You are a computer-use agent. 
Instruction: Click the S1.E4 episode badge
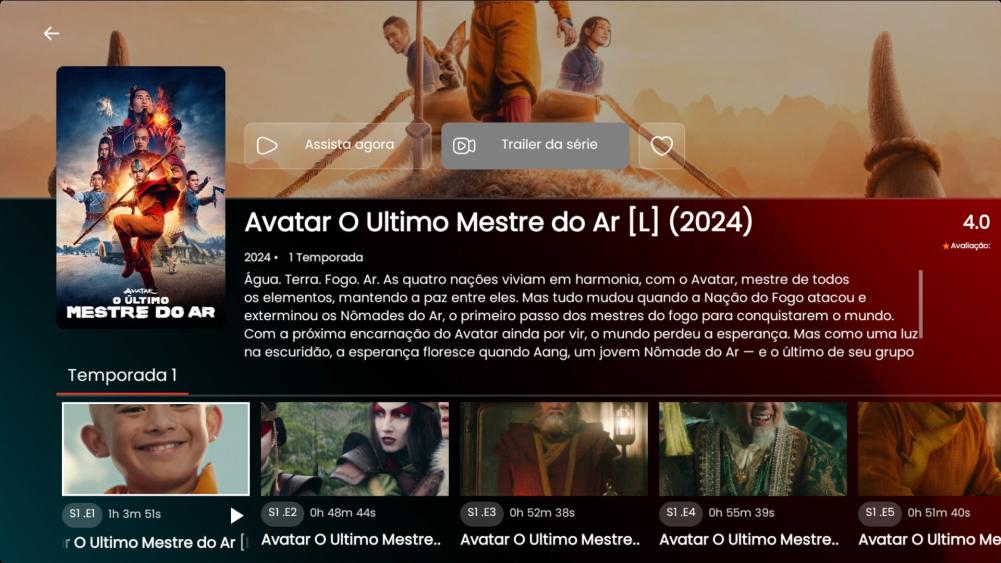681,513
